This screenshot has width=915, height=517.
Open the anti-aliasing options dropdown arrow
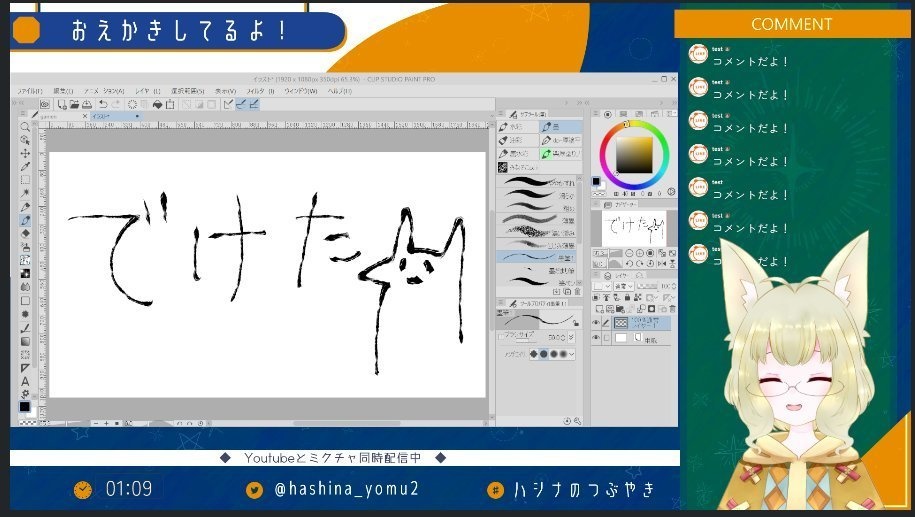tap(571, 354)
